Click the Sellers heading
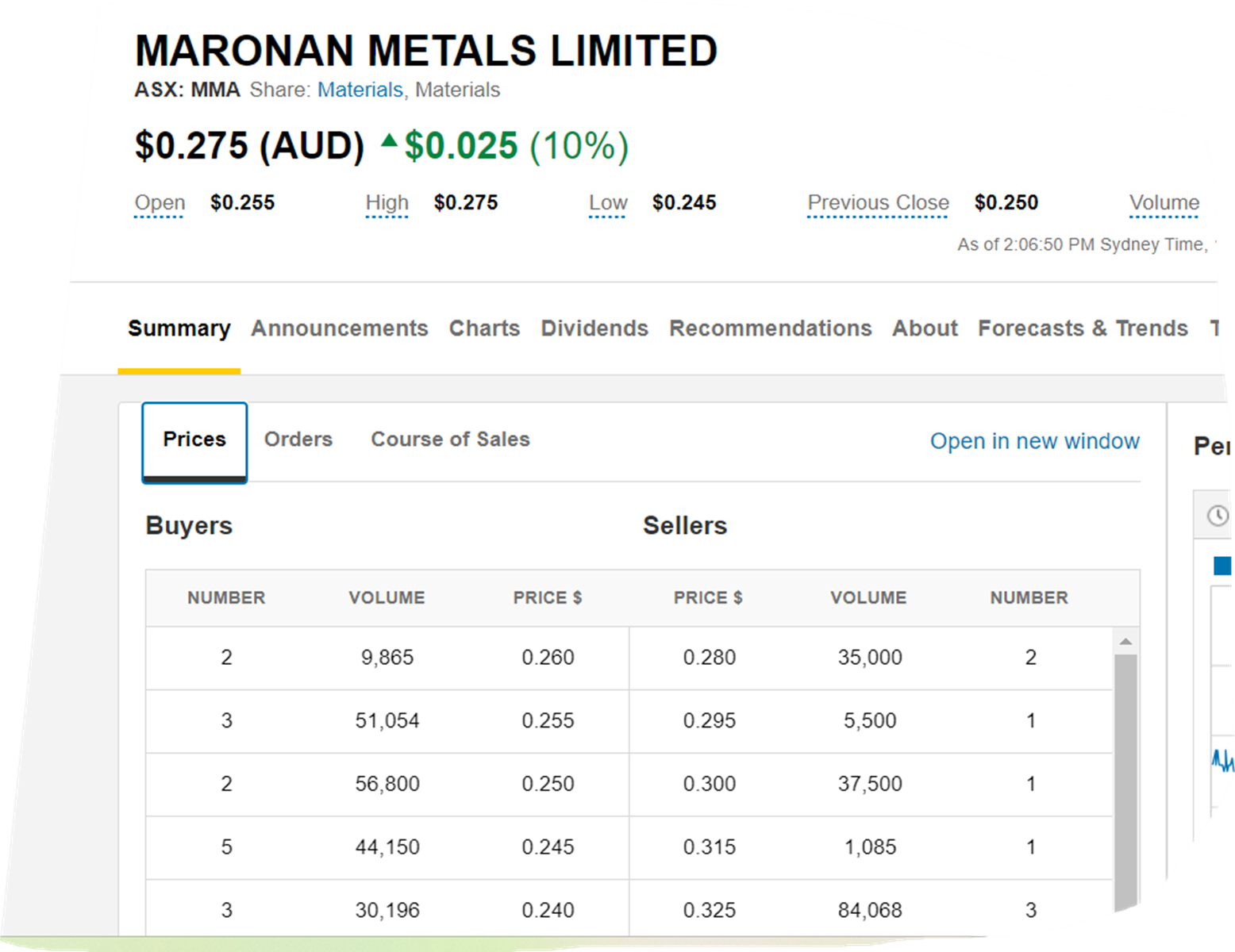 click(685, 525)
